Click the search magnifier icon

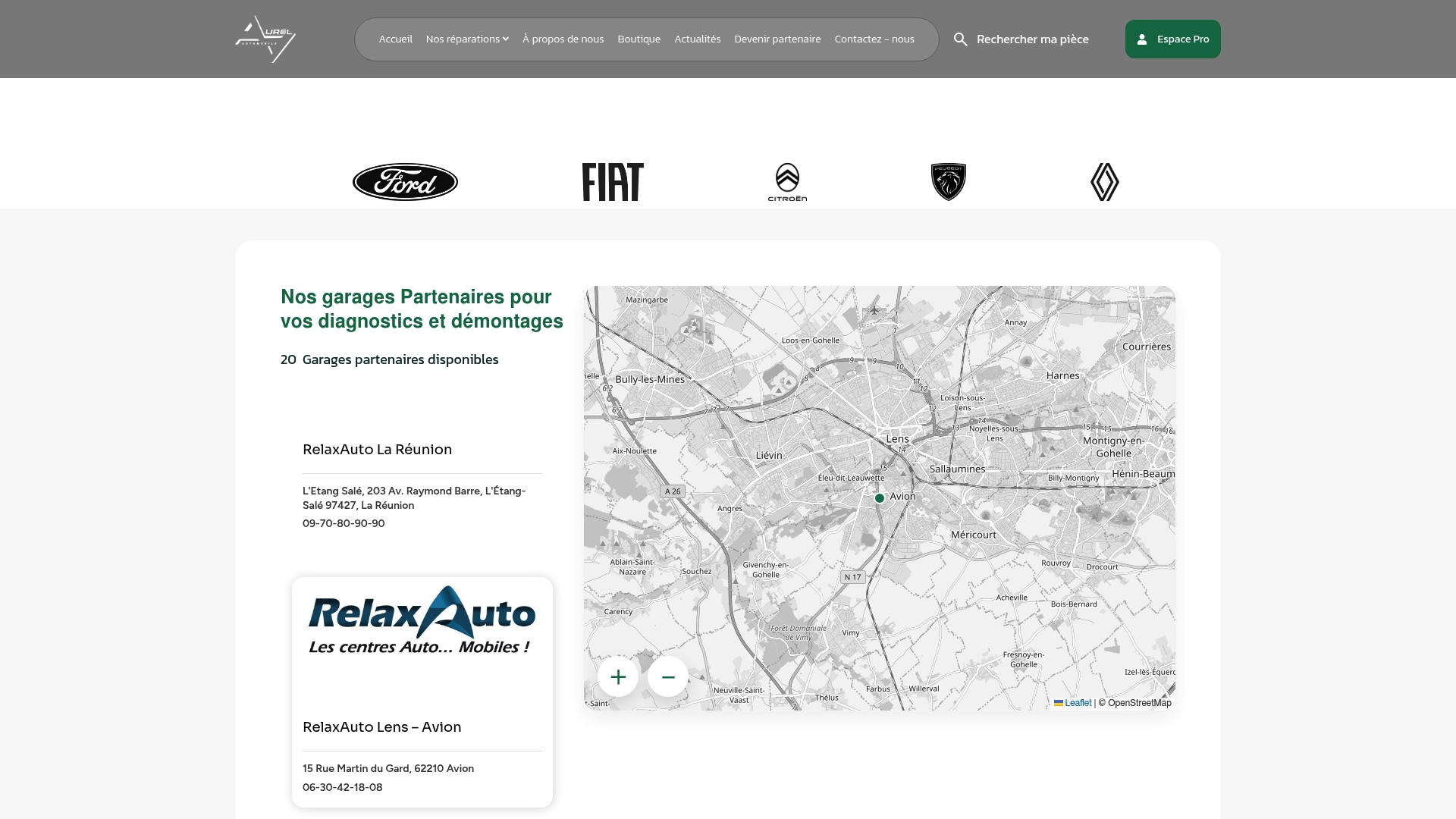coord(961,39)
